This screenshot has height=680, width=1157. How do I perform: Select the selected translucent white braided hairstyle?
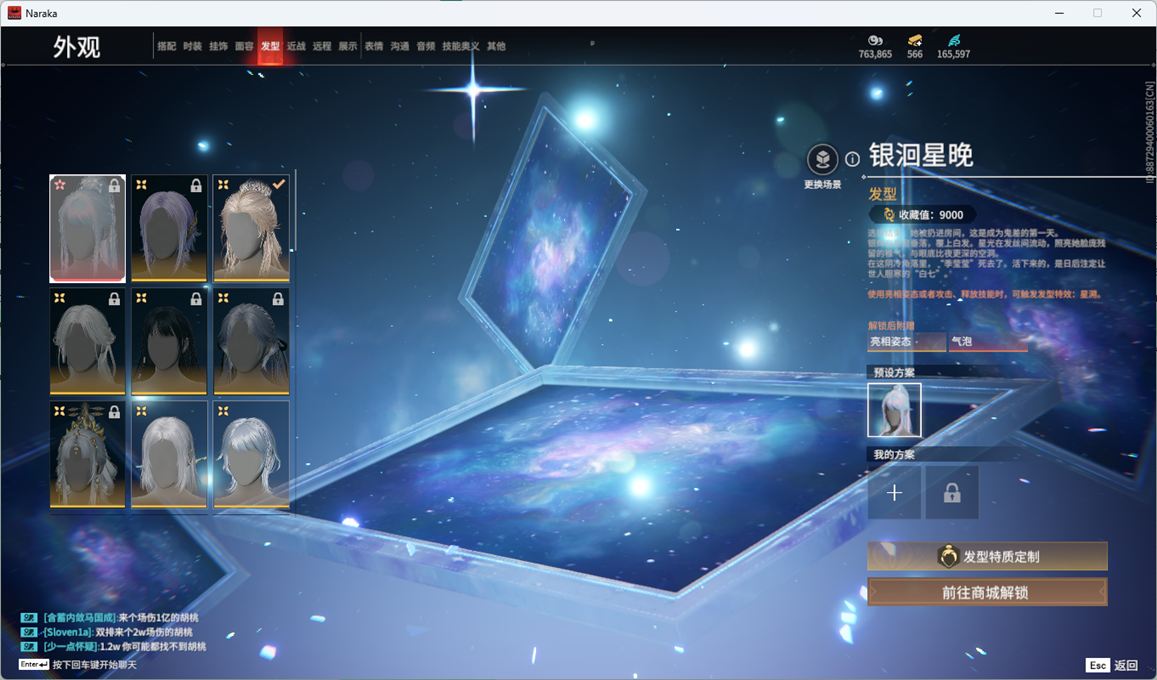point(87,229)
